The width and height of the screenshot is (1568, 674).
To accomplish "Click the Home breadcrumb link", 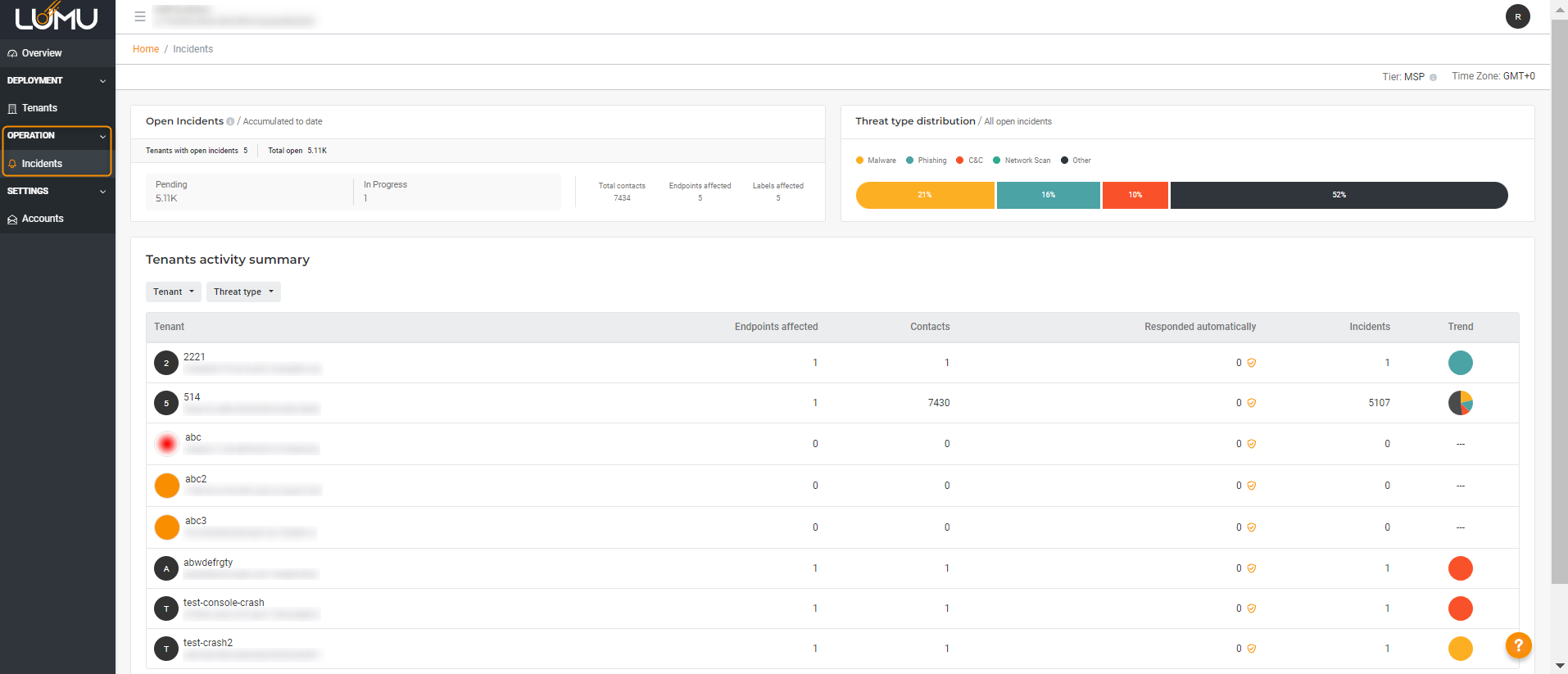I will pos(146,49).
